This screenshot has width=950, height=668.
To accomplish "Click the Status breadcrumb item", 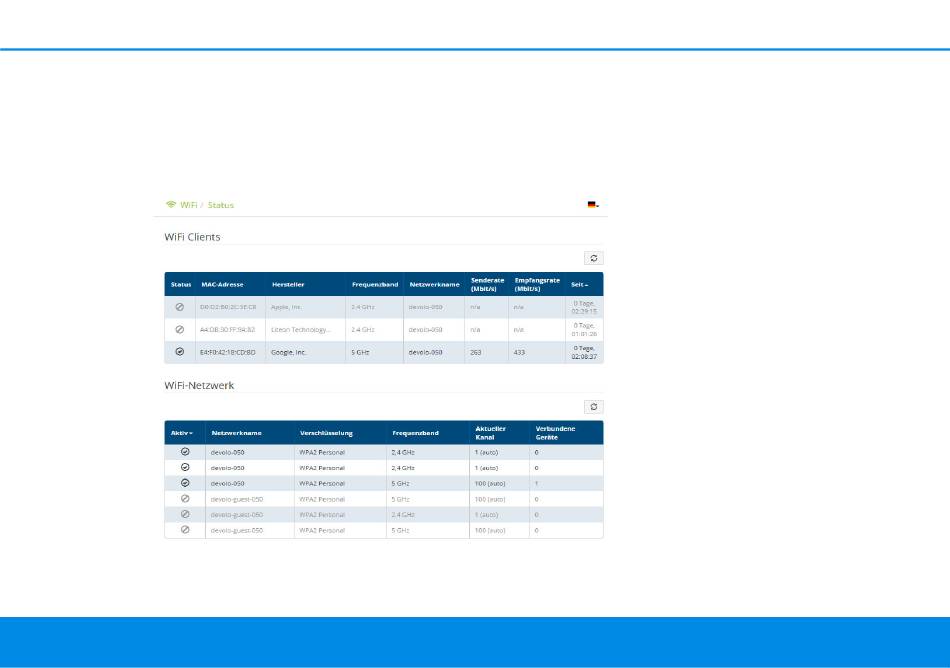I will (221, 205).
